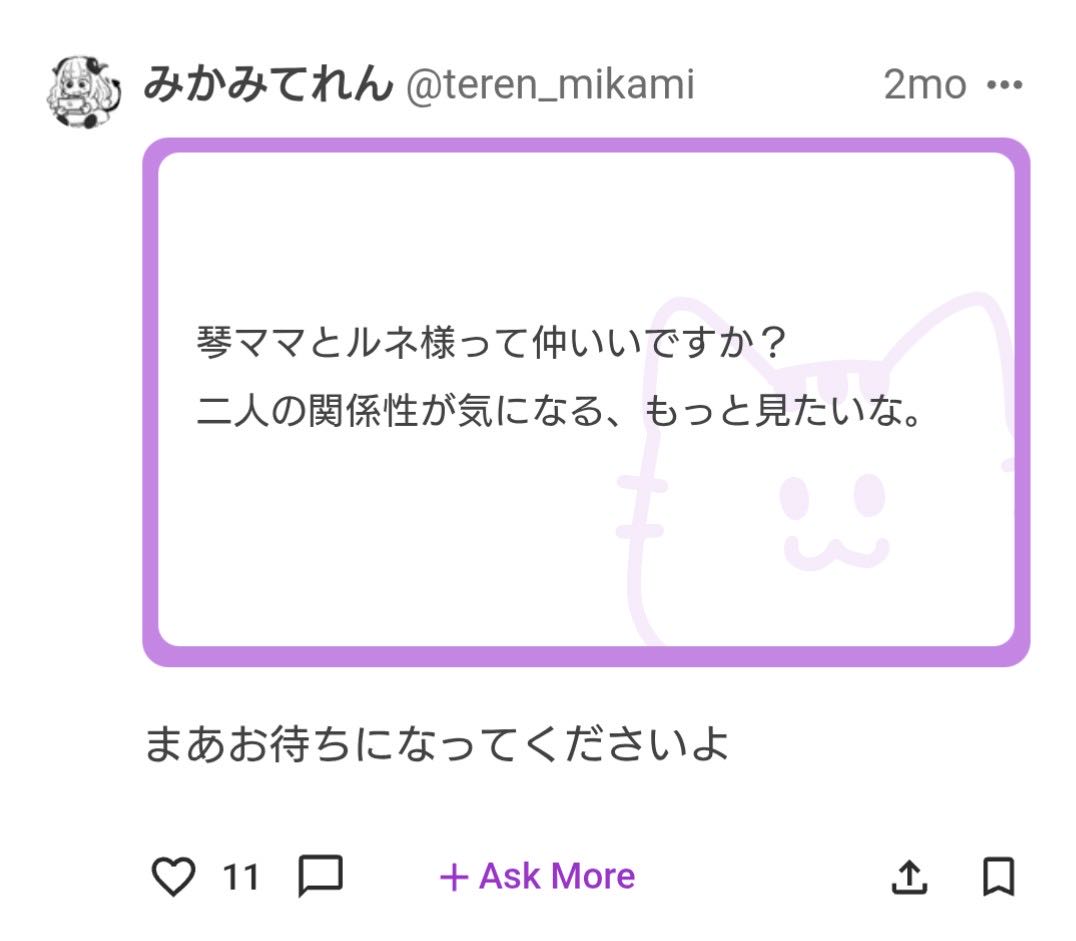Screen dimensions: 1076x941
Task: Click the 2mo timestamp
Action: pos(924,86)
